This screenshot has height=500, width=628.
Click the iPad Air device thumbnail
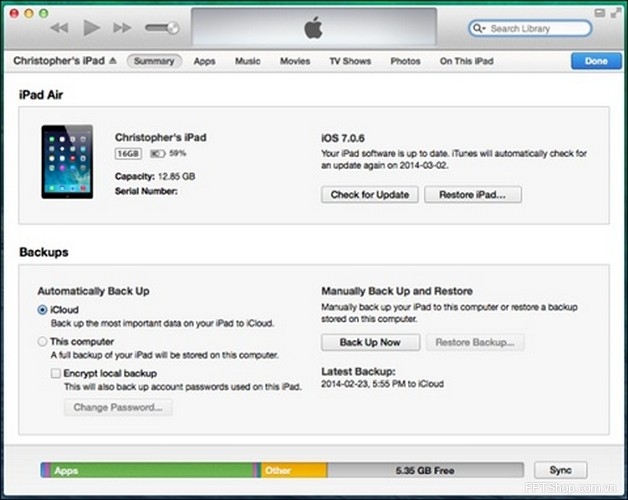click(67, 162)
